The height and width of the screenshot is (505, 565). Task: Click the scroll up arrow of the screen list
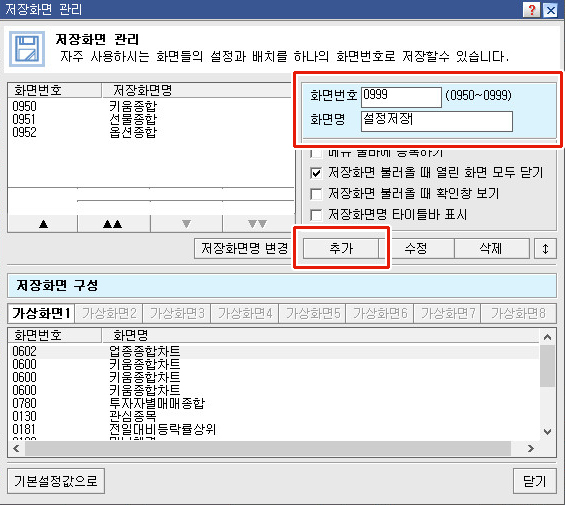pos(547,337)
